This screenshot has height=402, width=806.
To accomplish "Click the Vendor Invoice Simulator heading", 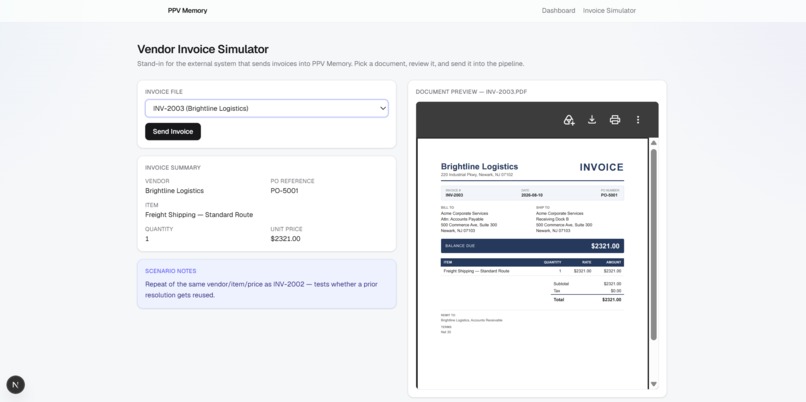I will point(203,49).
